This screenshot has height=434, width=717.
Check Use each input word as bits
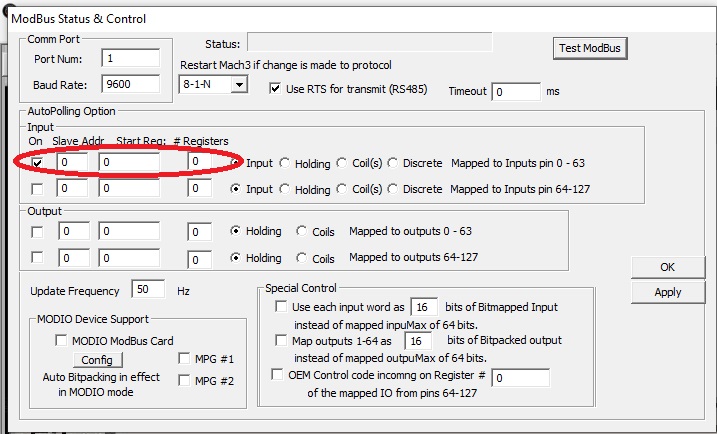pyautogui.click(x=281, y=306)
